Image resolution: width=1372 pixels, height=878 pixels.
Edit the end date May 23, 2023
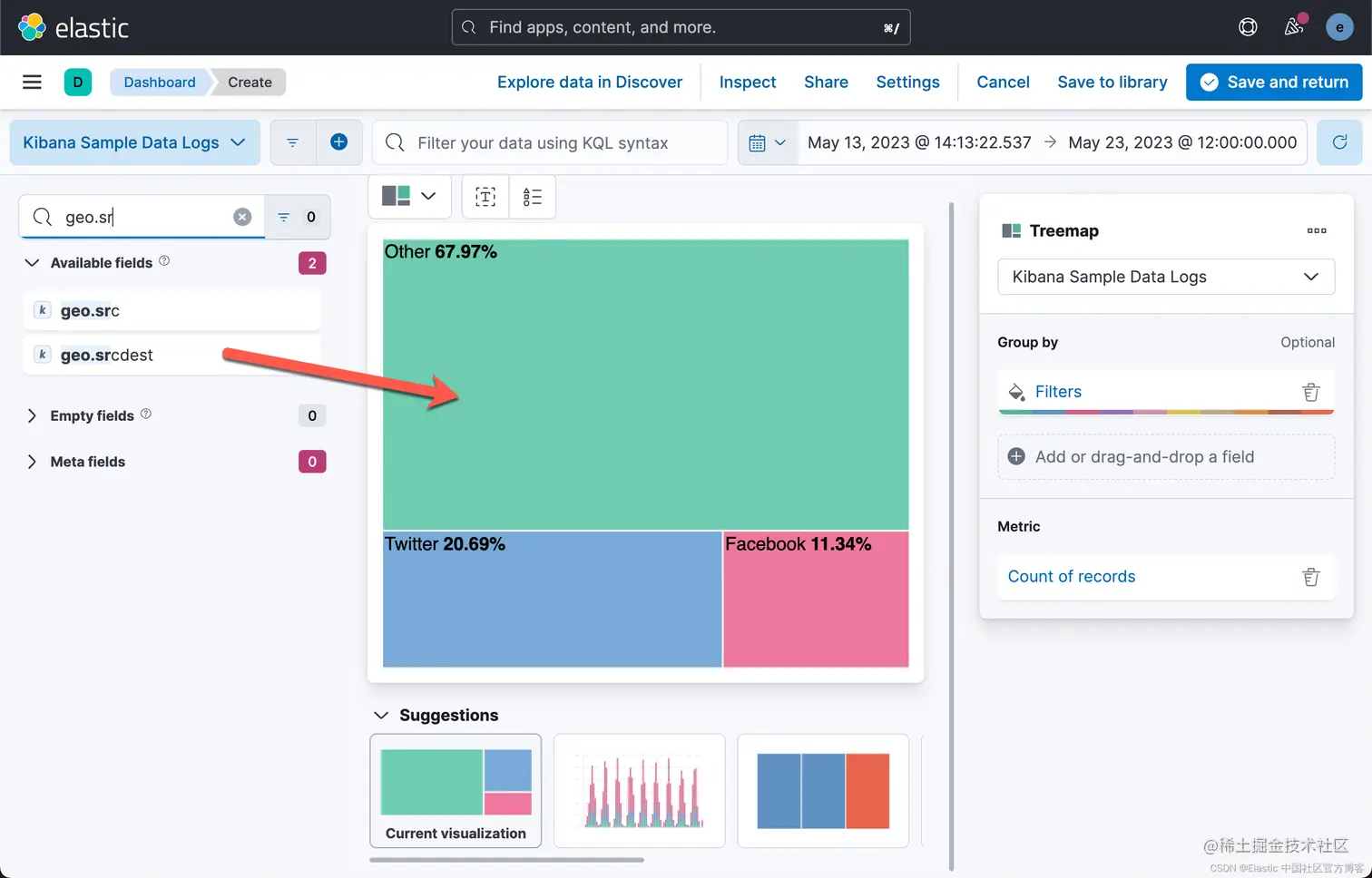[1182, 142]
